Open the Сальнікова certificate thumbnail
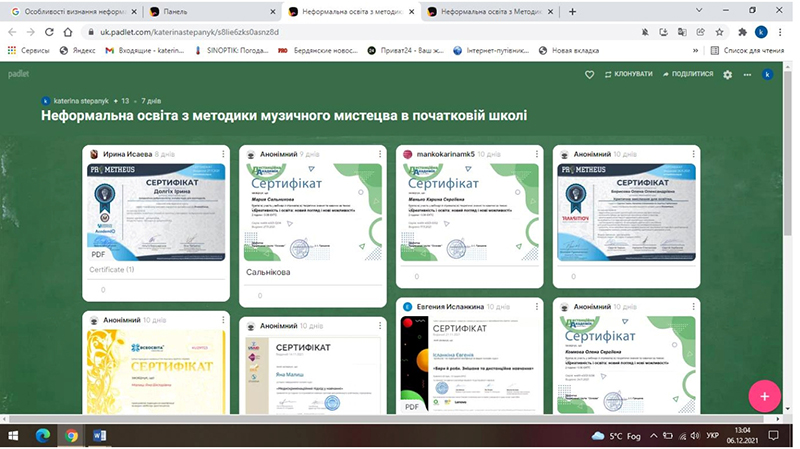This screenshot has height=449, width=800. point(313,212)
